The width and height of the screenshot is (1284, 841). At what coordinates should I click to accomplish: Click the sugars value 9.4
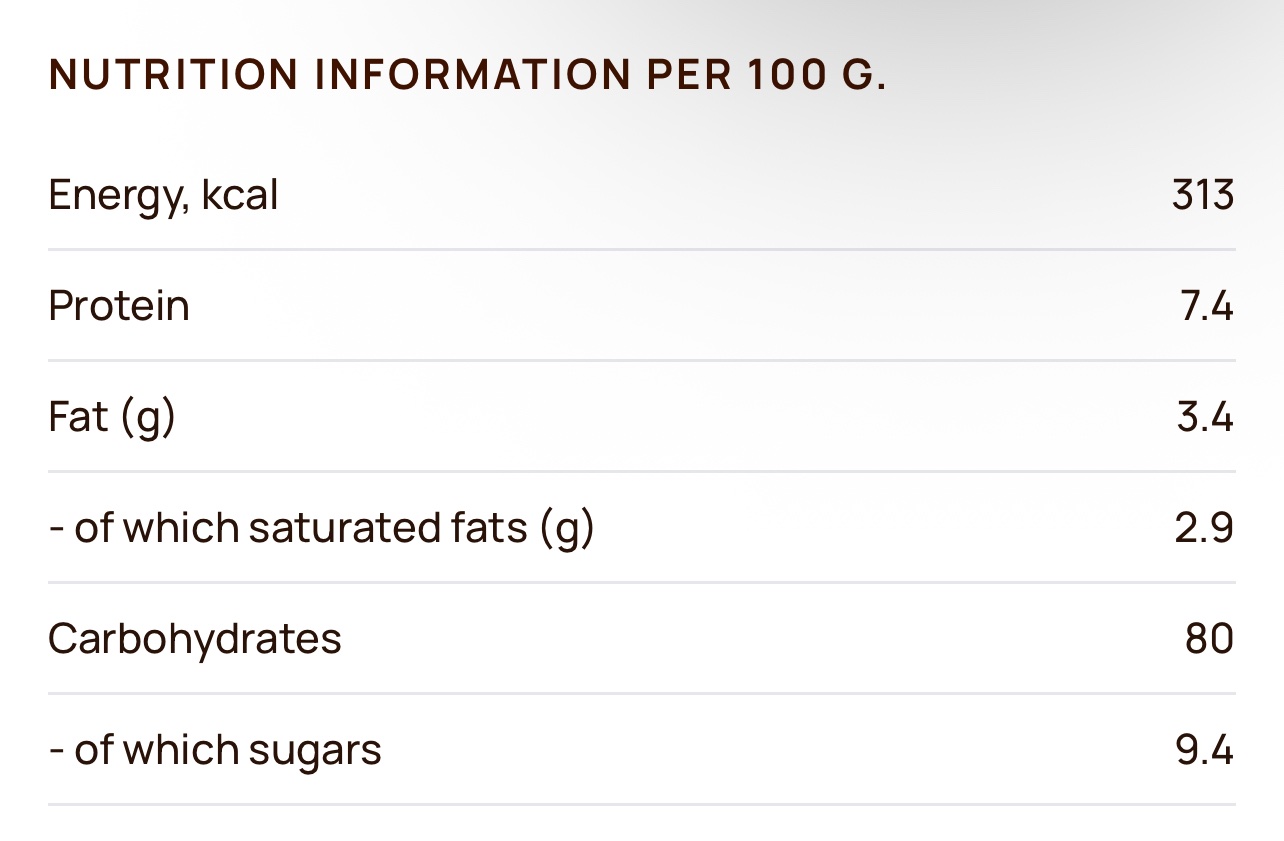tap(1205, 749)
